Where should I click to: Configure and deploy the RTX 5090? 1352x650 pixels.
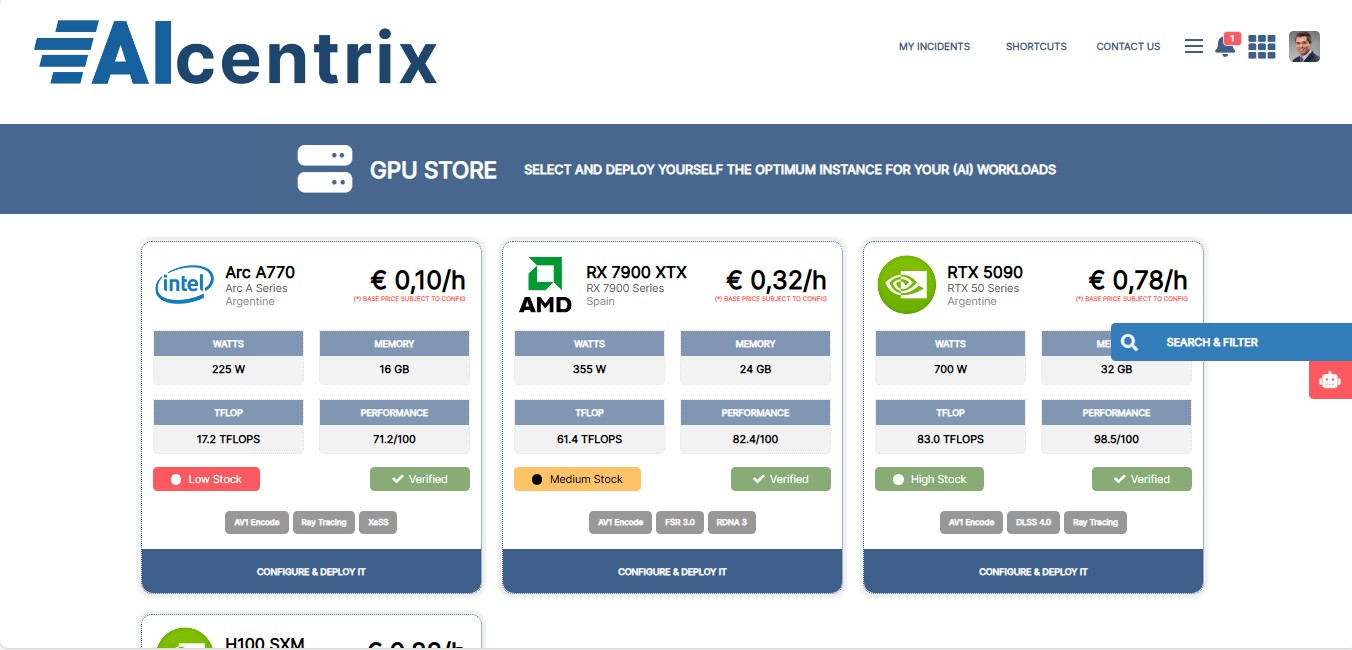tap(1033, 572)
